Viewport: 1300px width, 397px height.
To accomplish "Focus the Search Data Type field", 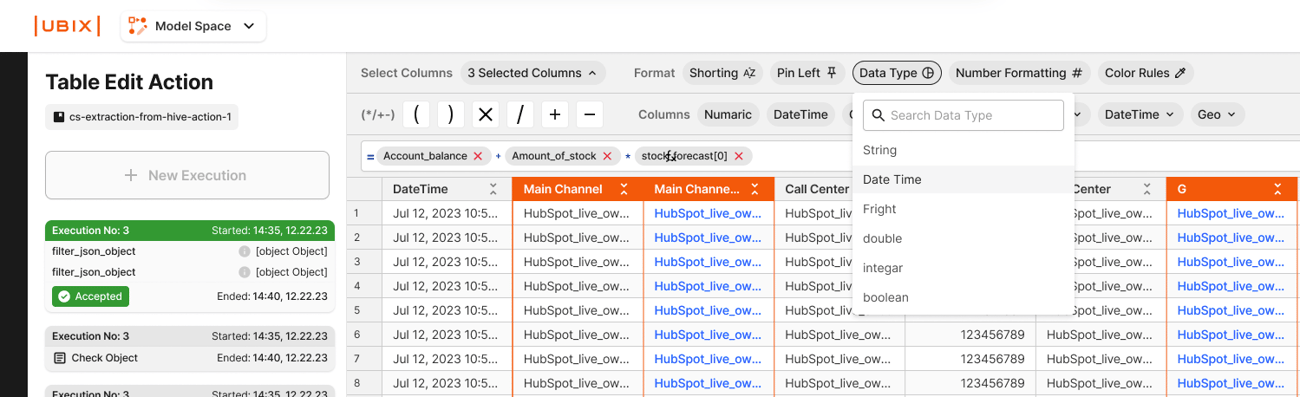I will [963, 115].
